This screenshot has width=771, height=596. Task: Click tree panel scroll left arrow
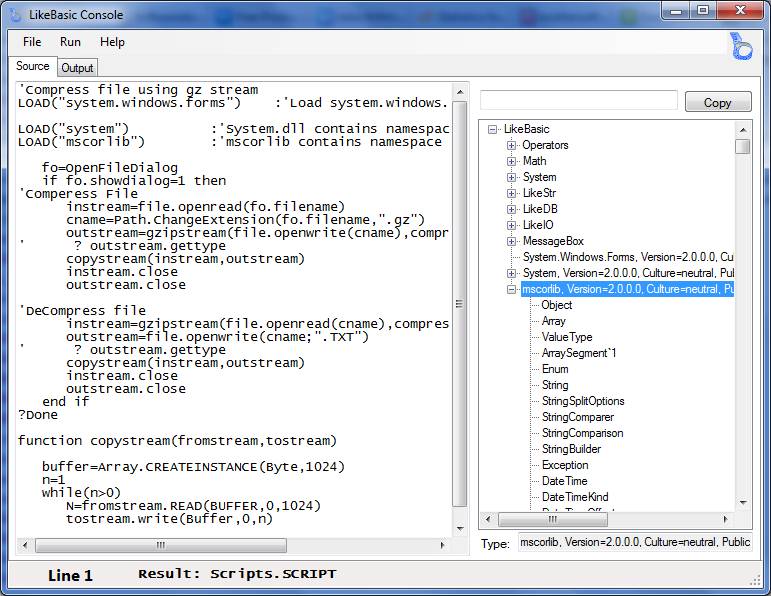click(488, 519)
